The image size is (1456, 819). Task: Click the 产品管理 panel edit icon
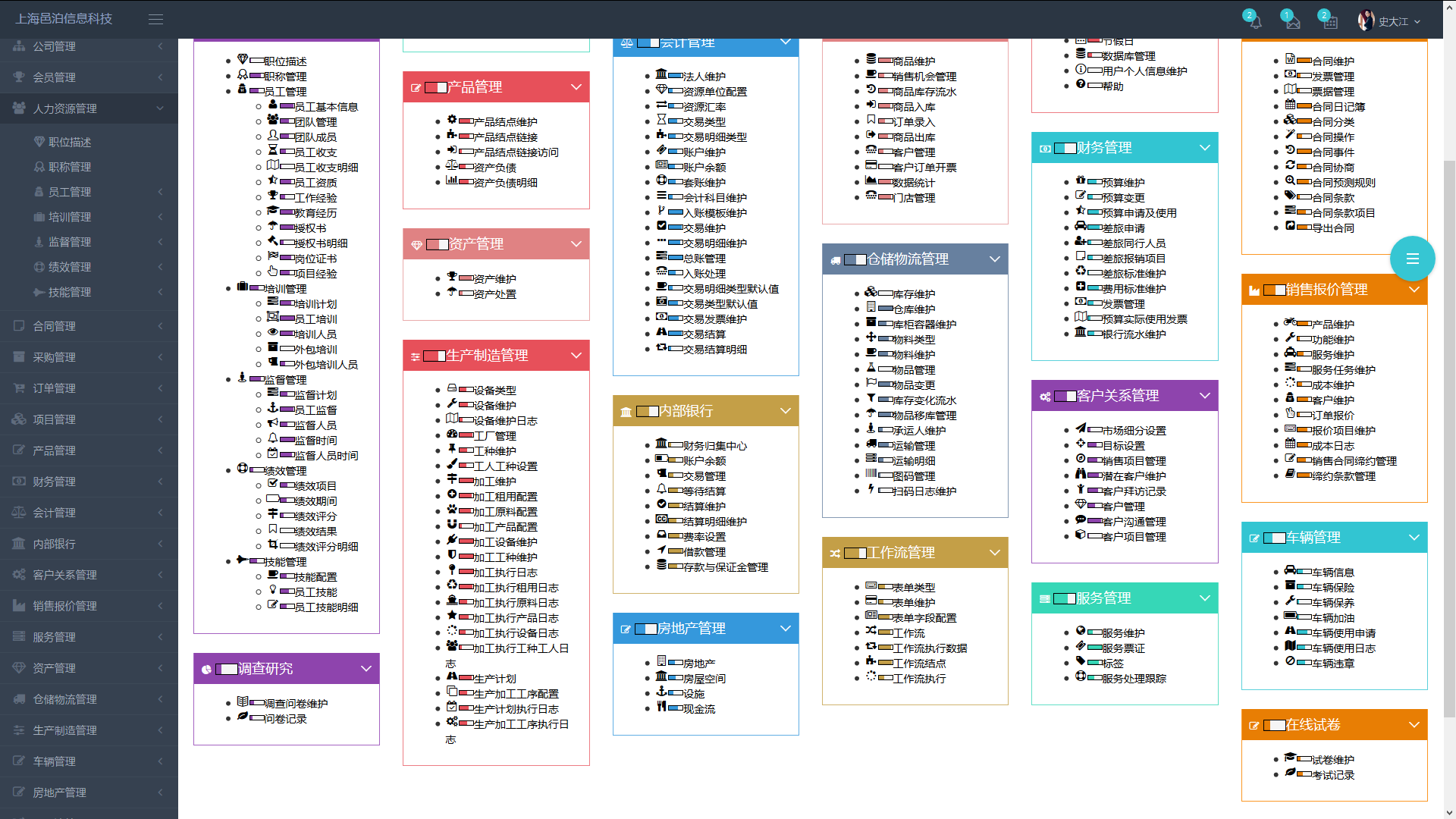pyautogui.click(x=416, y=88)
